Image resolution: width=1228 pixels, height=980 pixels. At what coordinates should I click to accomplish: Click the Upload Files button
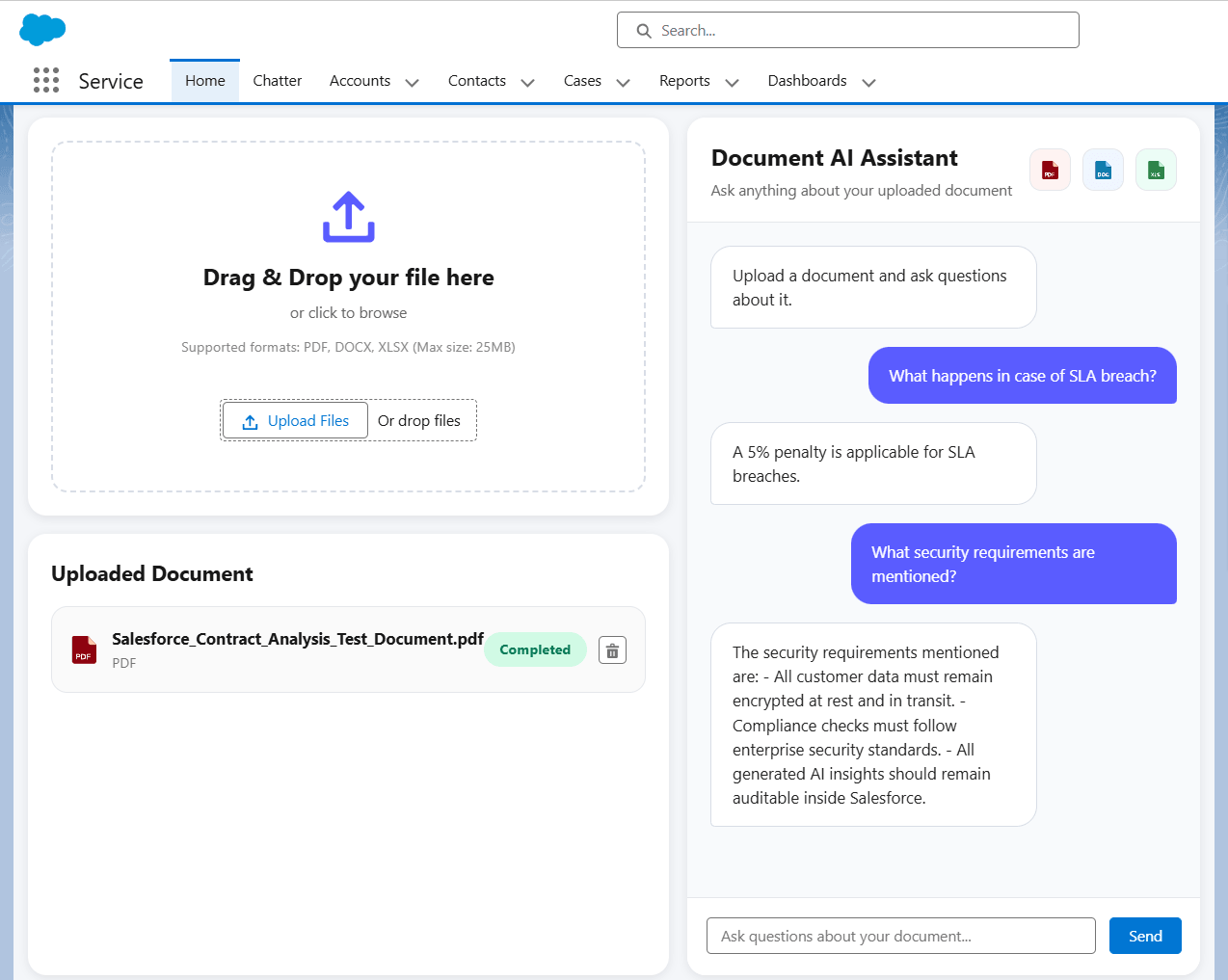click(x=295, y=420)
